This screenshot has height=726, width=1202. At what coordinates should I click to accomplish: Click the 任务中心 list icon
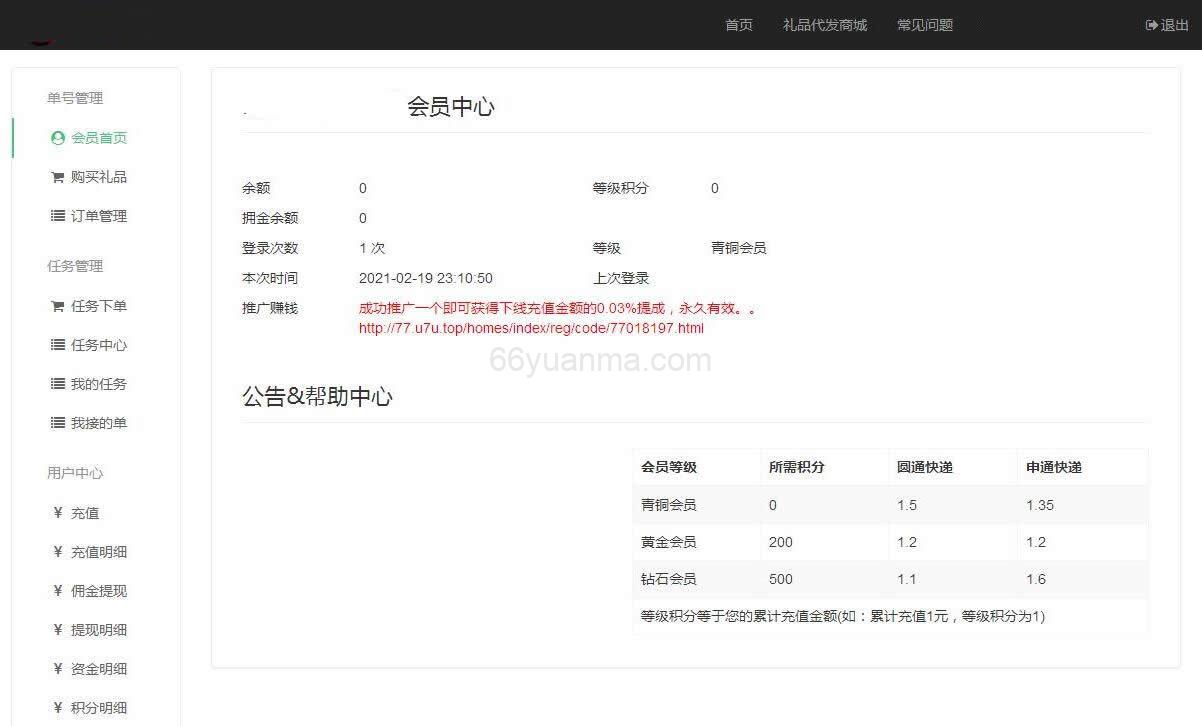pos(57,345)
